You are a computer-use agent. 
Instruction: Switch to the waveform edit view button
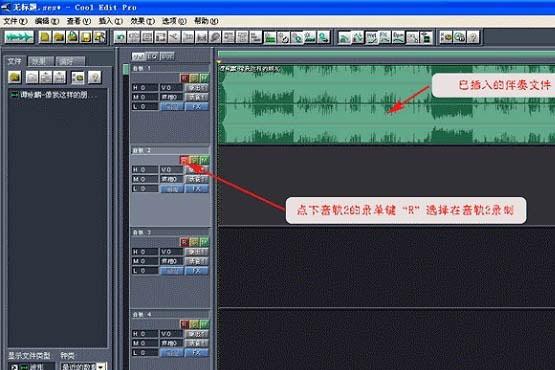19,37
